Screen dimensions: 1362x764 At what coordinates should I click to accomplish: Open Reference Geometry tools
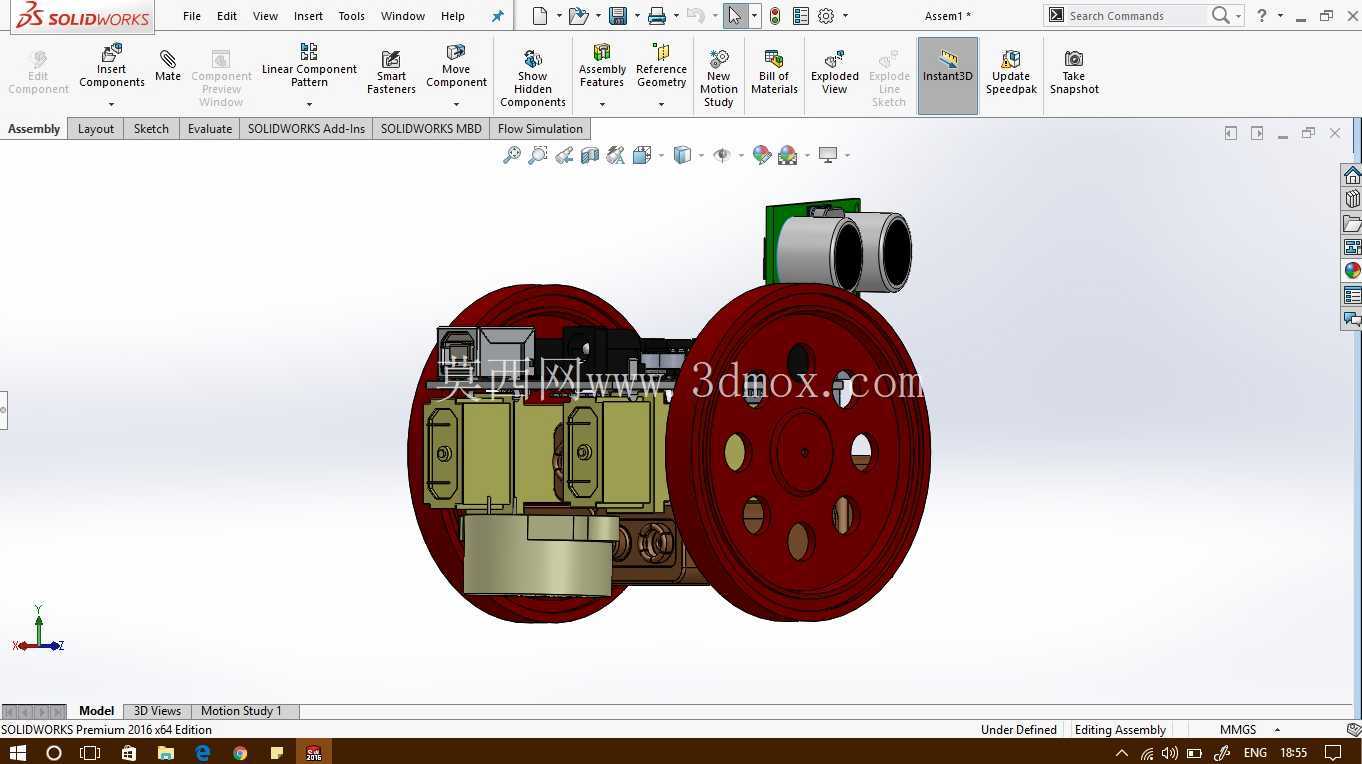(661, 66)
